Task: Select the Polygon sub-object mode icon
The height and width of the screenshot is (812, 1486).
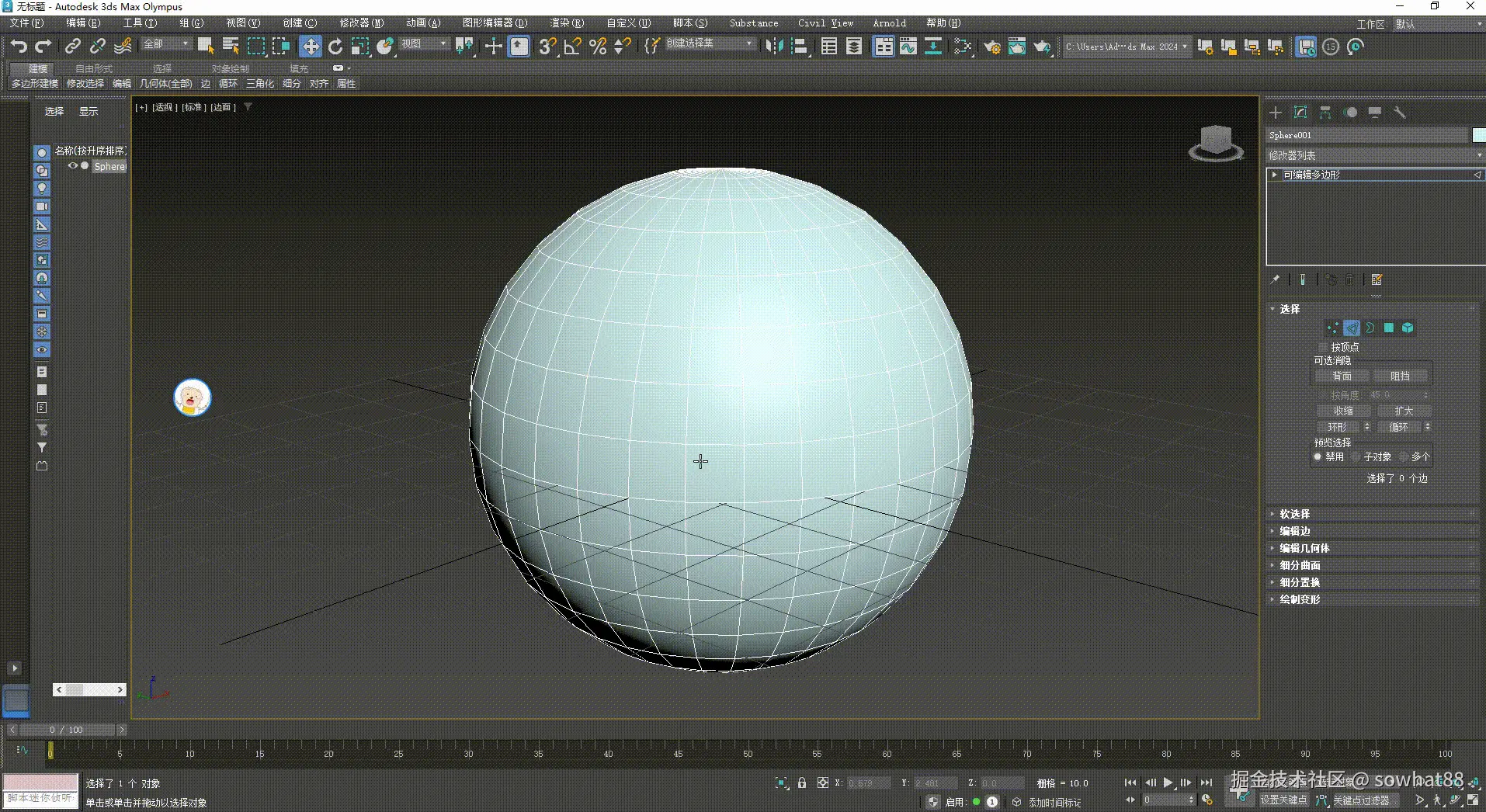Action: click(1388, 328)
